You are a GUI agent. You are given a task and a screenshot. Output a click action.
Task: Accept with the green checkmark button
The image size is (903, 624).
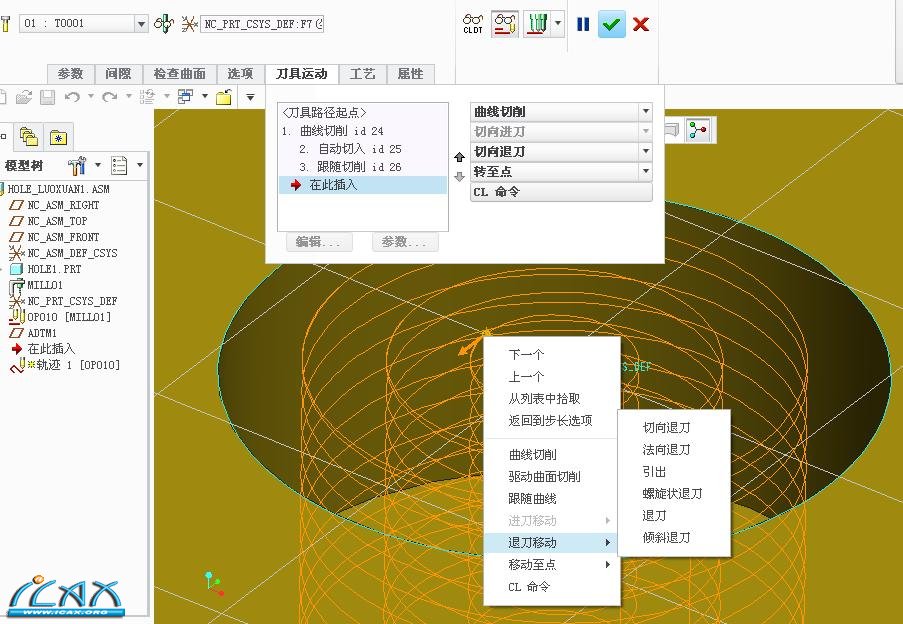pos(611,24)
